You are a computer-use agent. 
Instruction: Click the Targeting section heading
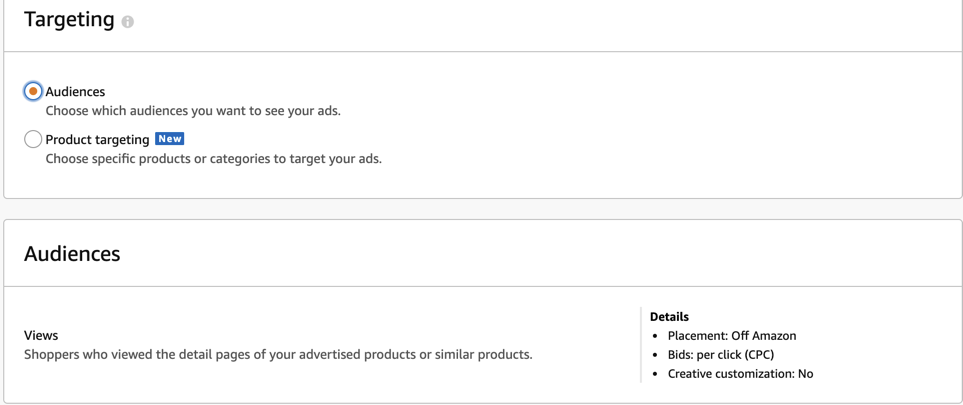click(69, 20)
